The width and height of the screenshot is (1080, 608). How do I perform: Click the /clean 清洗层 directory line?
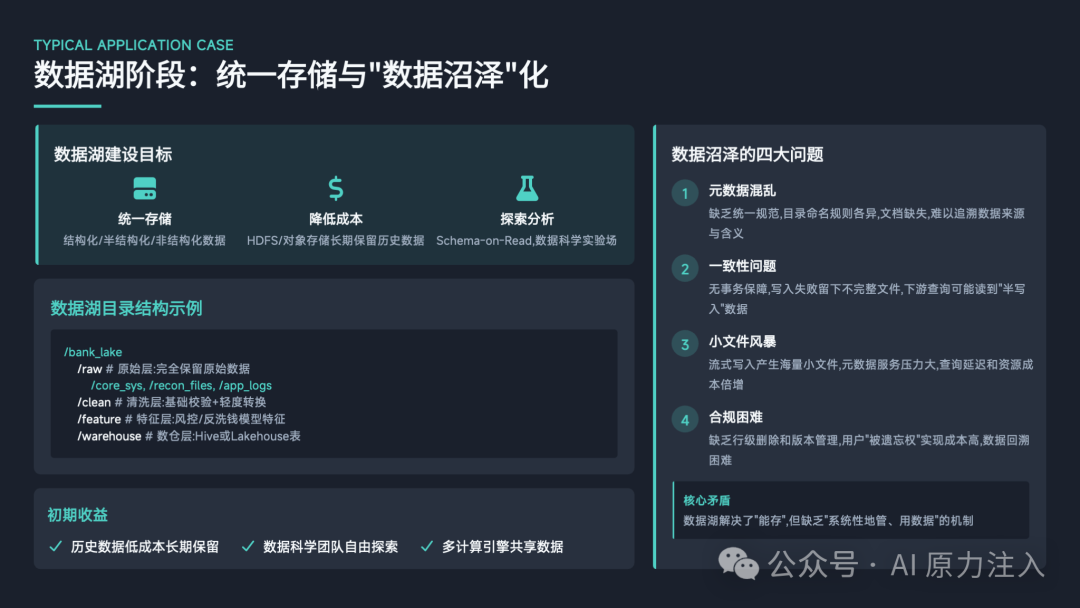click(172, 402)
